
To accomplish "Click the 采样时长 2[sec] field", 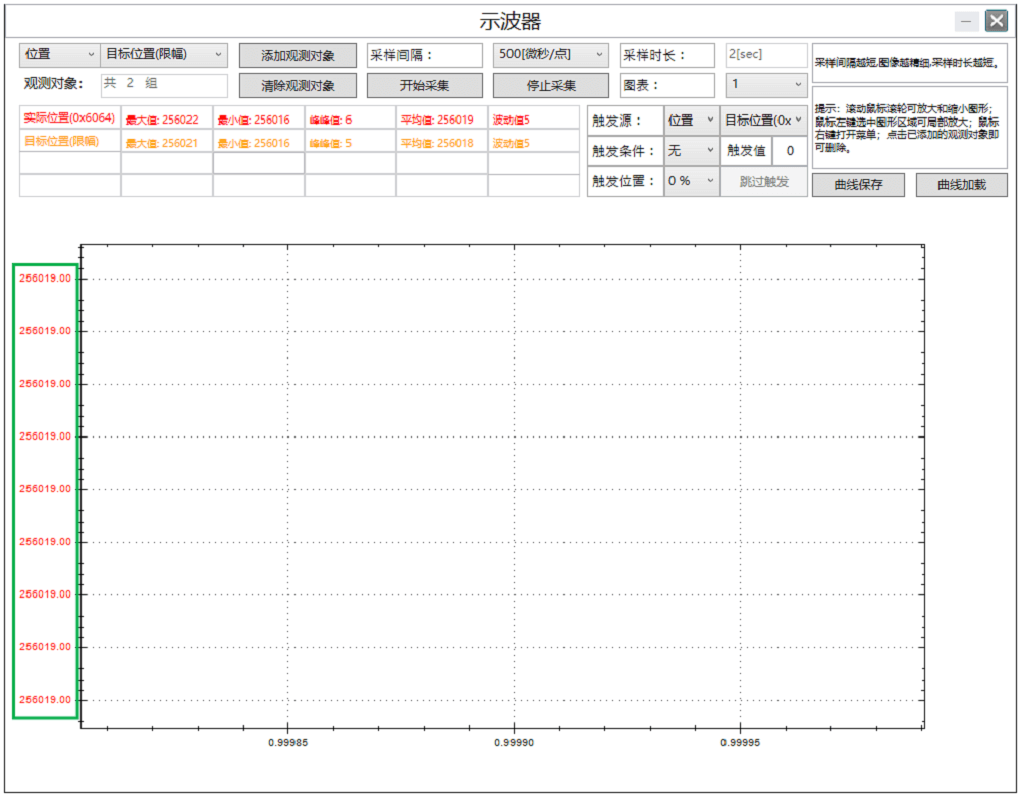I will point(766,54).
